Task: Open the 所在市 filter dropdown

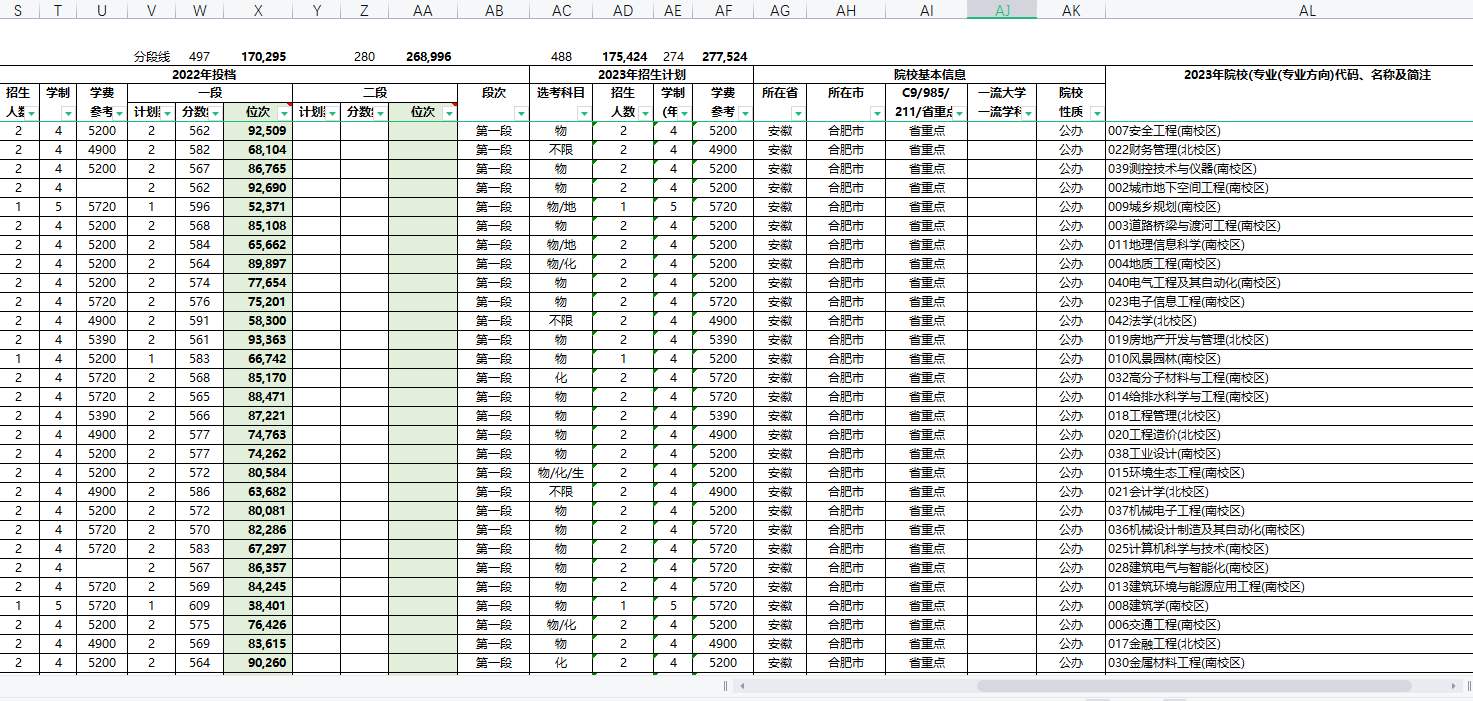Action: point(876,113)
